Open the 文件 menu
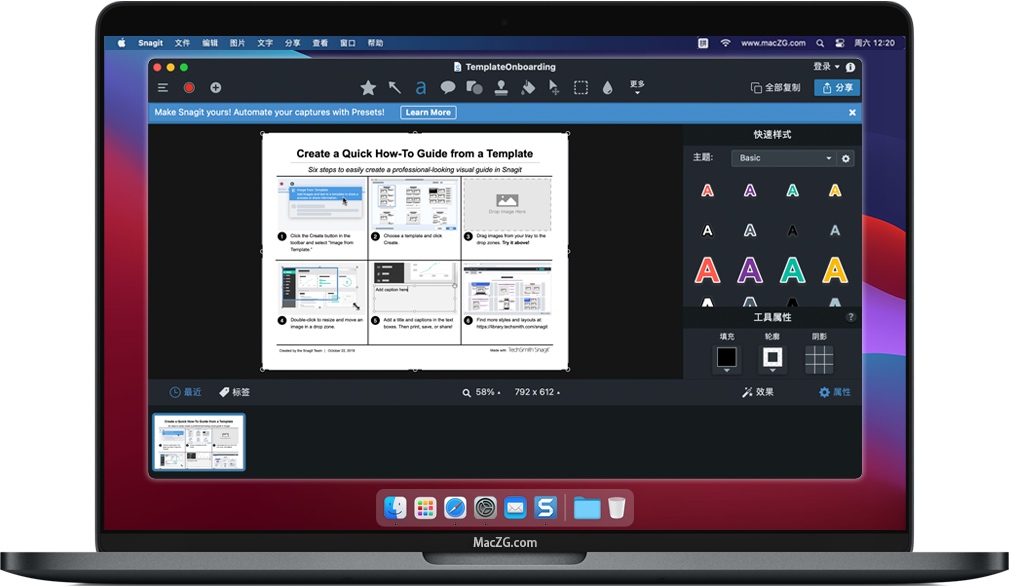This screenshot has width=1009, height=586. coord(183,43)
